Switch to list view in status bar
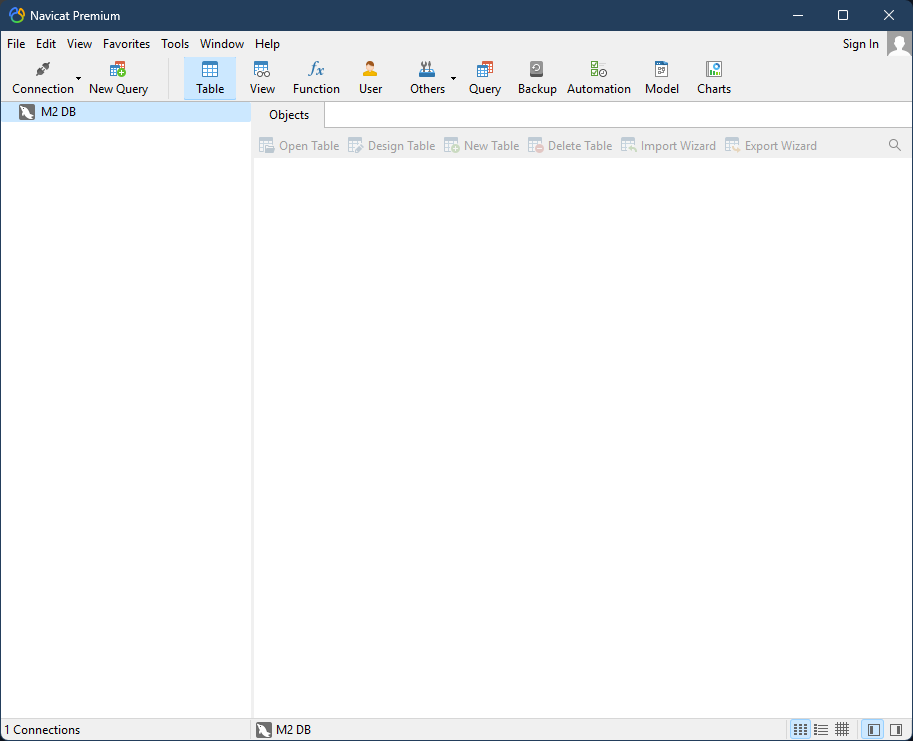913x741 pixels. click(x=821, y=730)
